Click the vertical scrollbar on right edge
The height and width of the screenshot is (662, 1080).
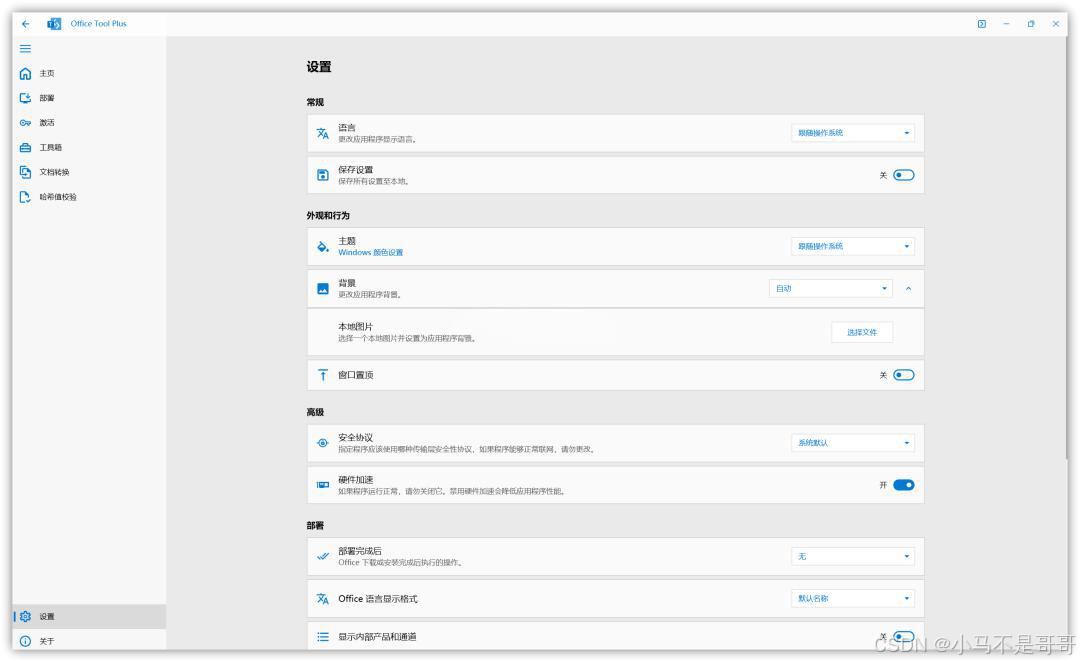coord(1068,248)
